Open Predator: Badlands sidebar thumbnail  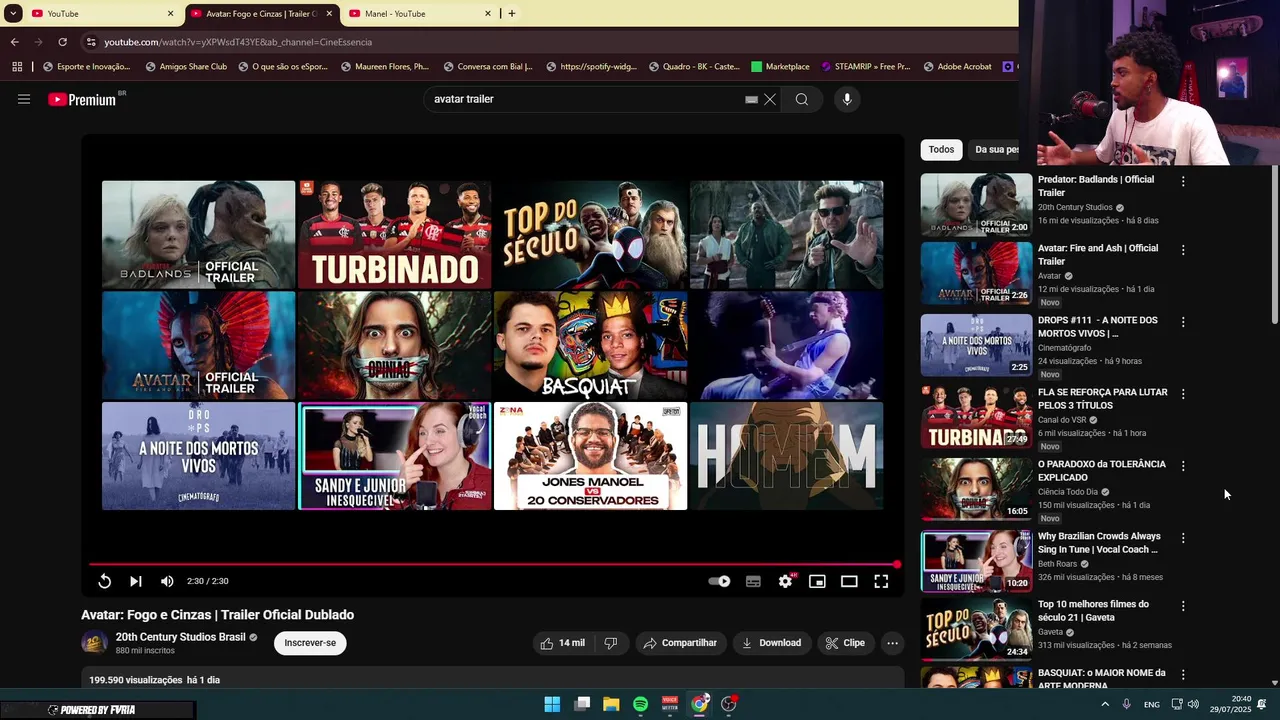[976, 205]
